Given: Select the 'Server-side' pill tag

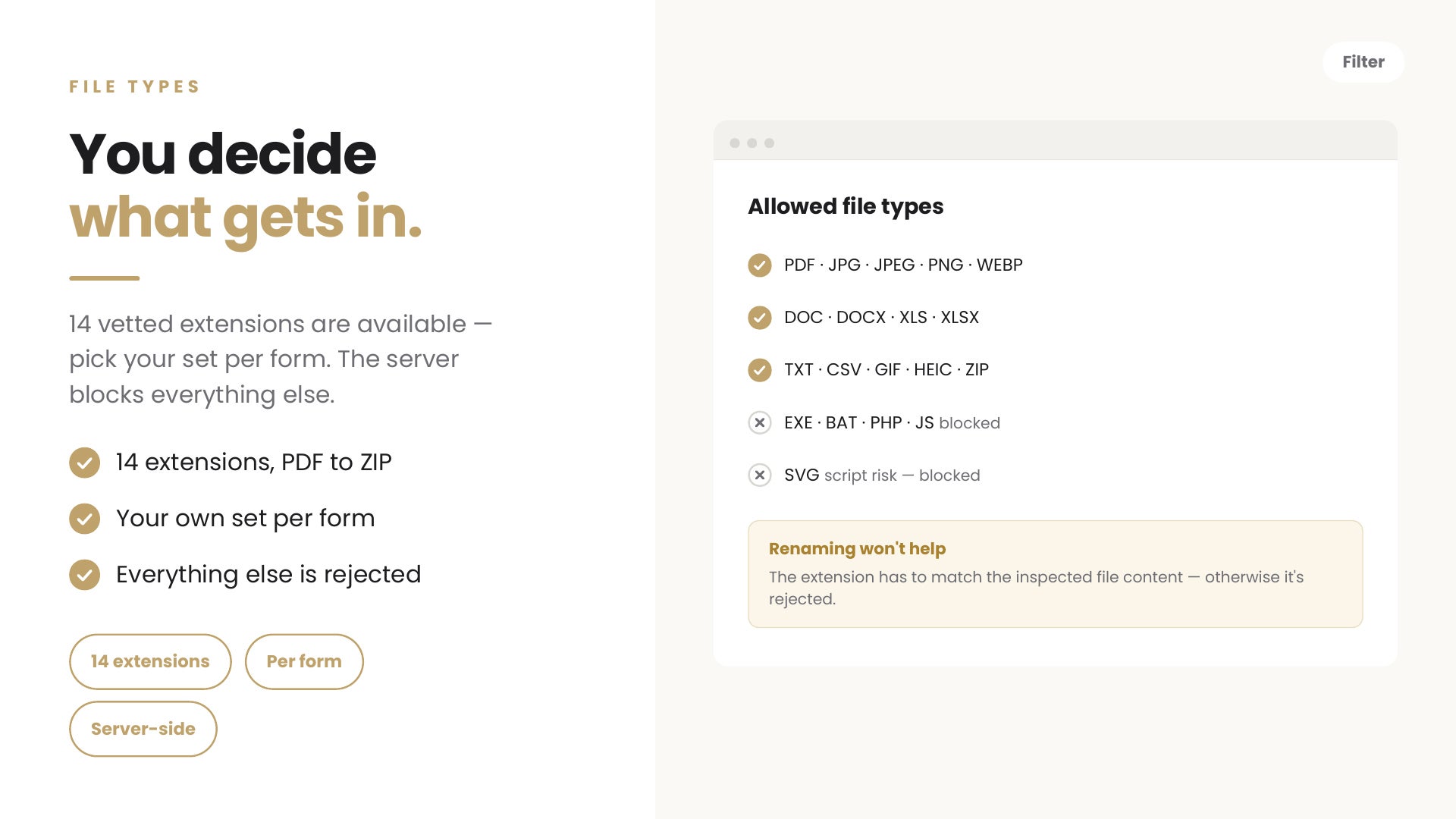Looking at the screenshot, I should click(143, 729).
